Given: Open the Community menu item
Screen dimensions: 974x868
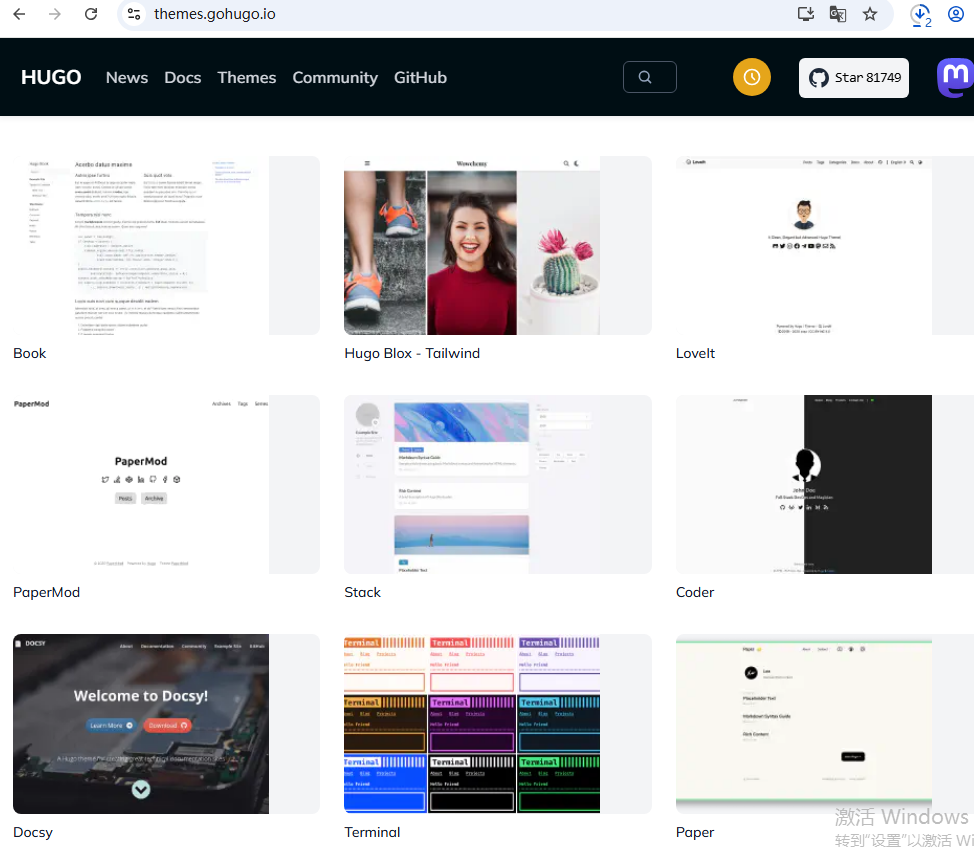Looking at the screenshot, I should pos(335,78).
